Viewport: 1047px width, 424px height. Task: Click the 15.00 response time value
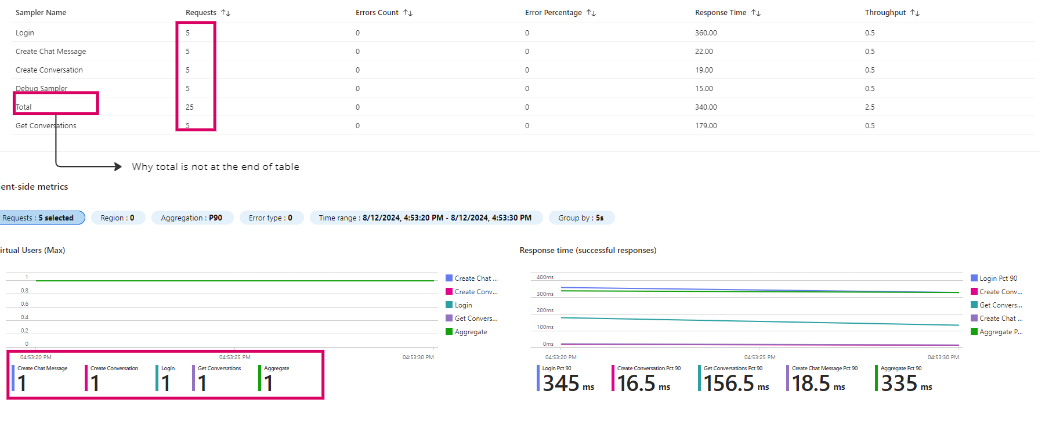[703, 89]
